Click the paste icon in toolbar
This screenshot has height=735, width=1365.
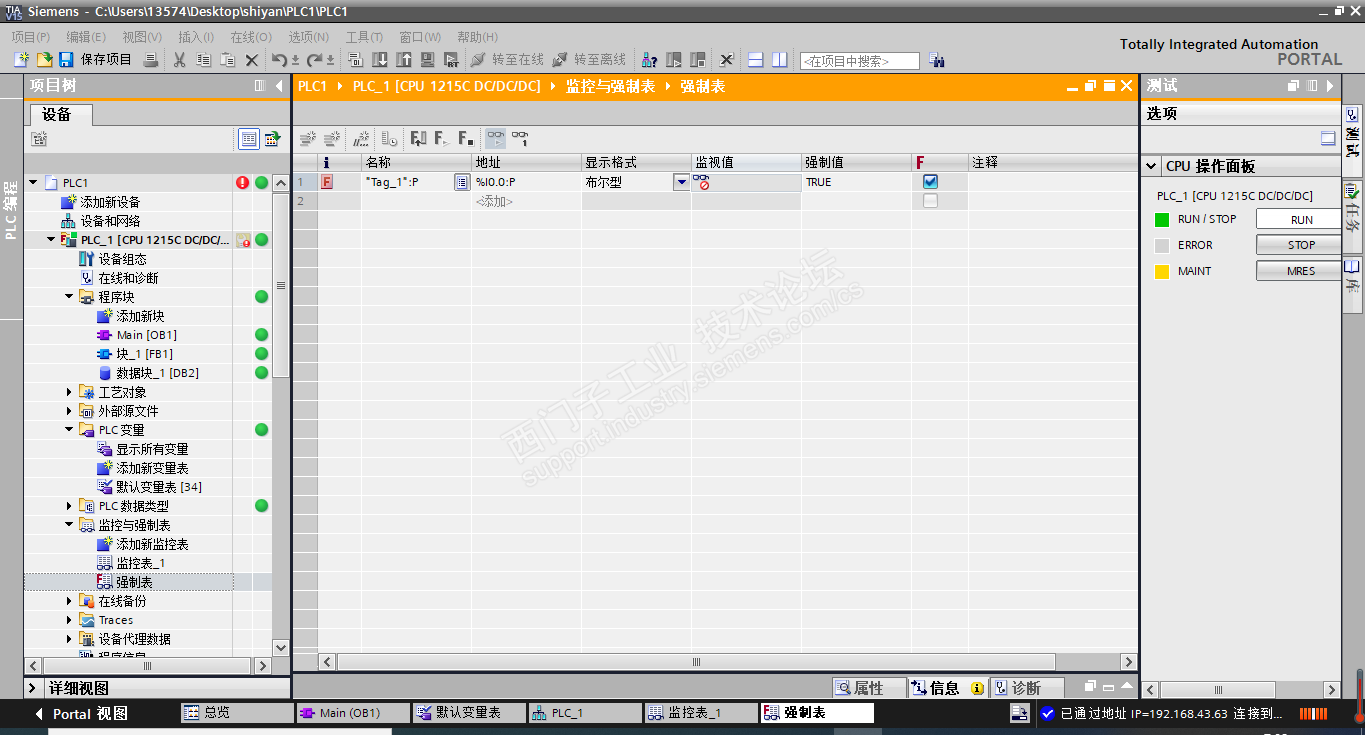227,60
